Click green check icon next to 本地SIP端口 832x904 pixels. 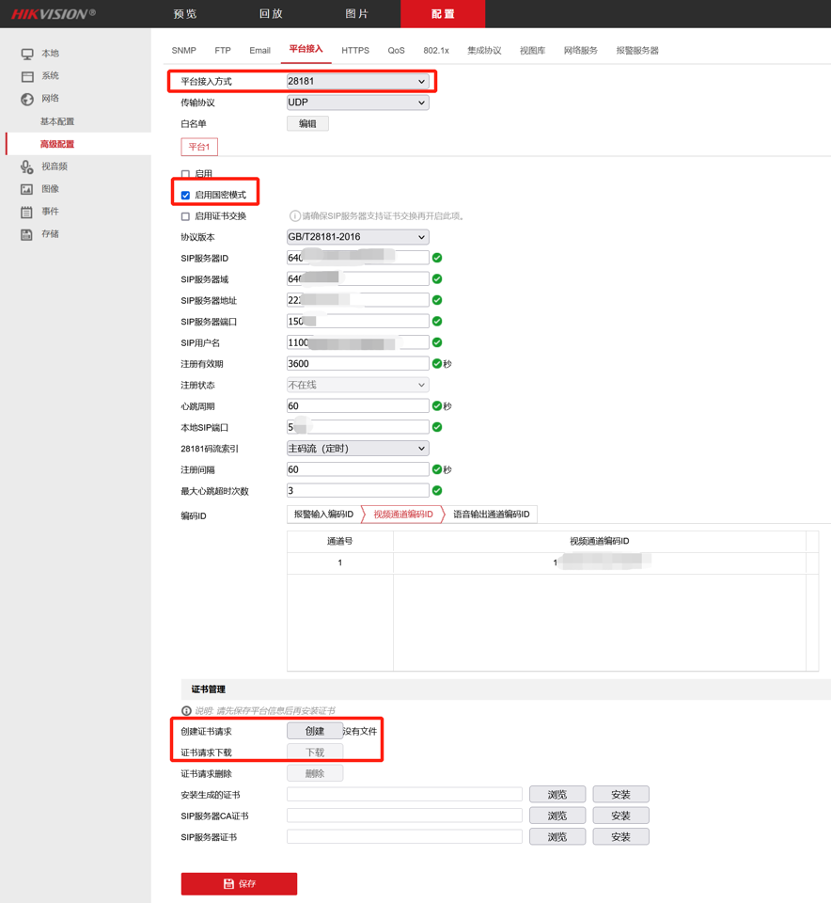pos(437,427)
